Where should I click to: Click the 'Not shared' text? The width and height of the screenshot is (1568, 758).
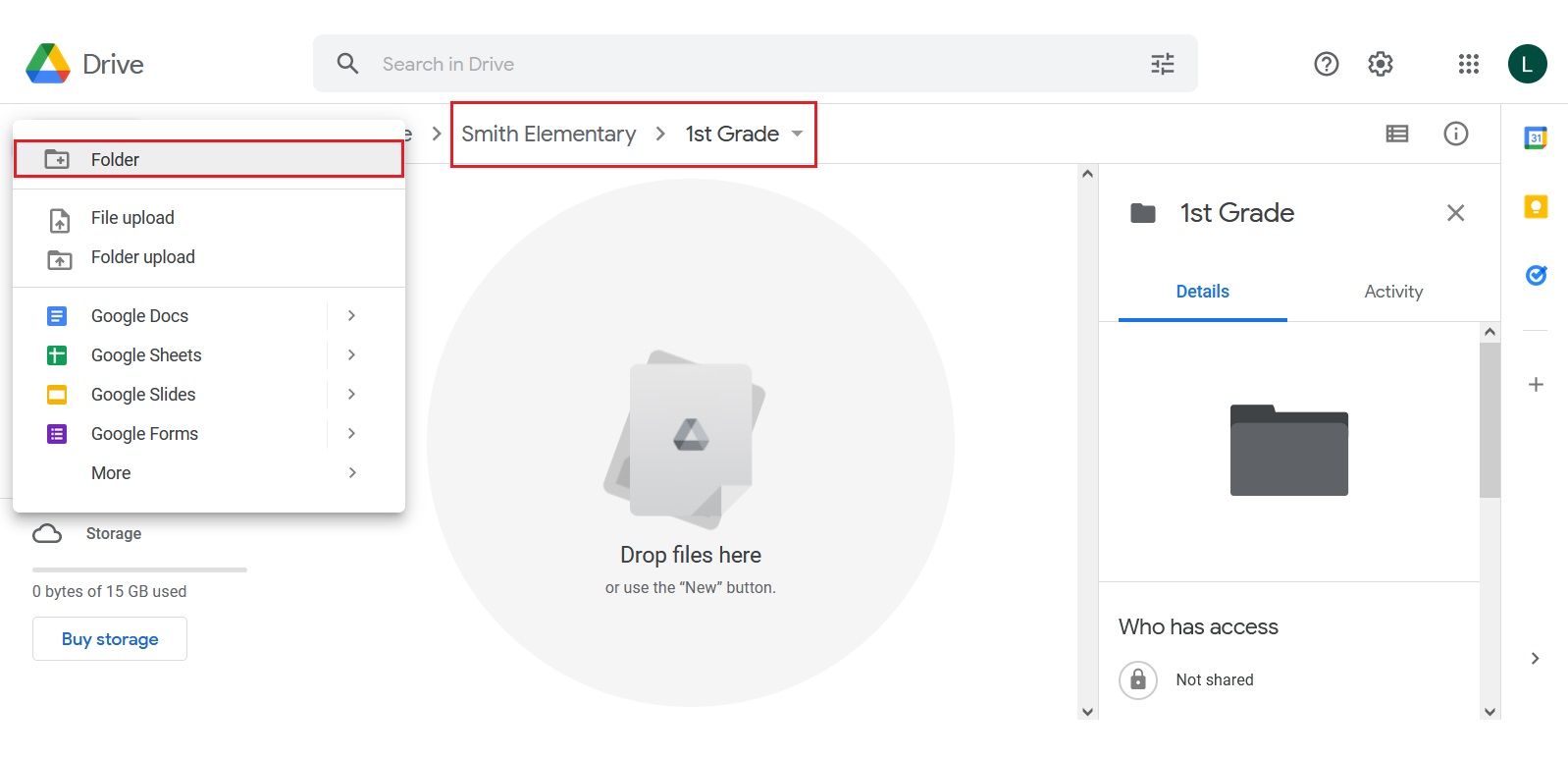[1215, 679]
